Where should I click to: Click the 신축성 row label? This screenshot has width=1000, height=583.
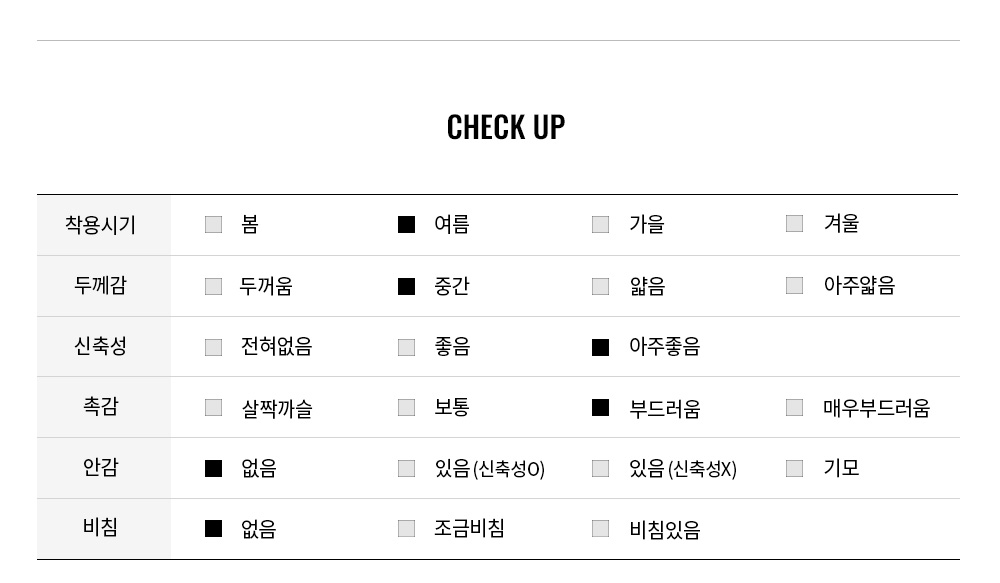click(x=101, y=346)
